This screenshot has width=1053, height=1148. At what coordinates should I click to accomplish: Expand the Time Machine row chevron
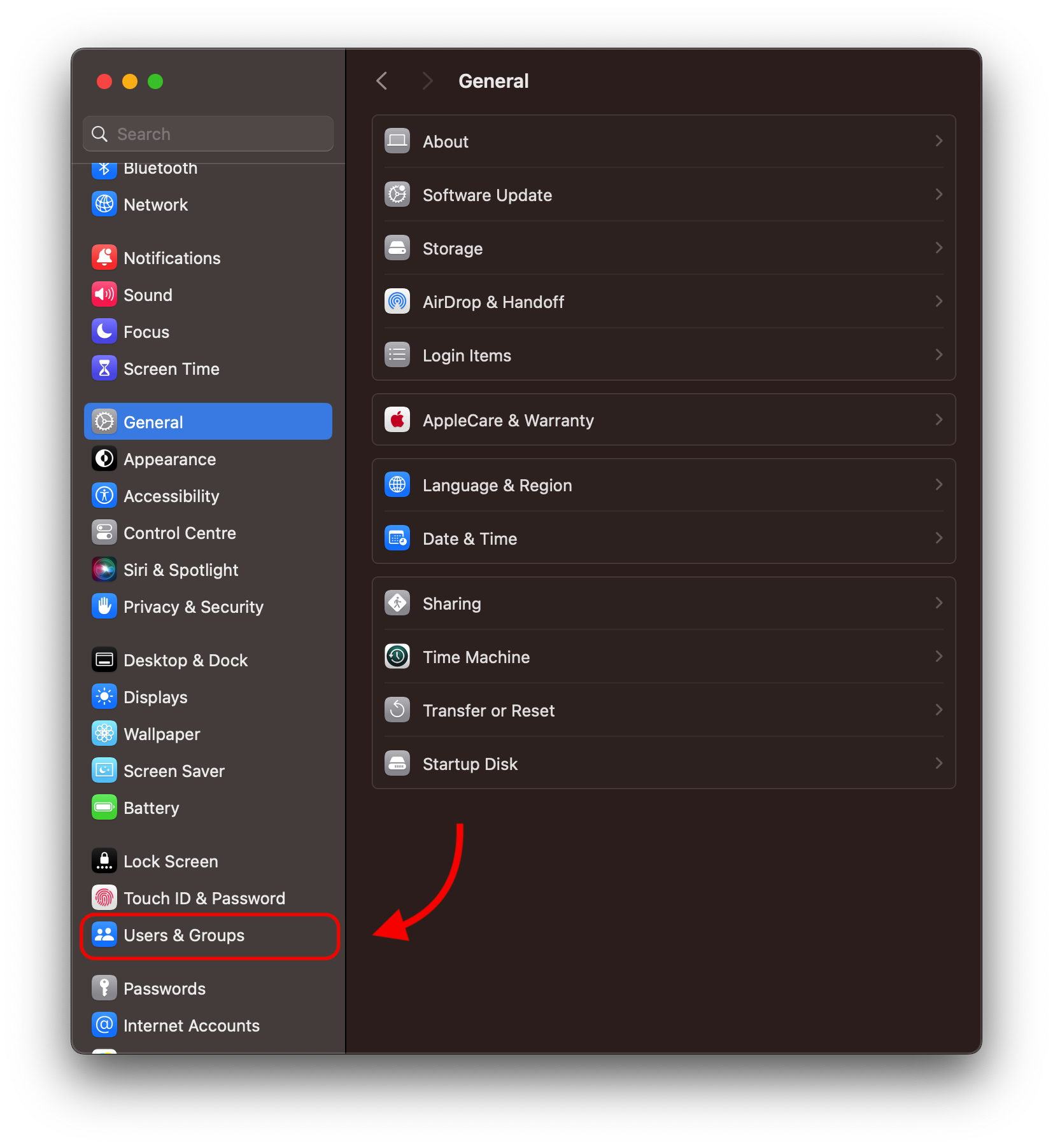(x=939, y=656)
